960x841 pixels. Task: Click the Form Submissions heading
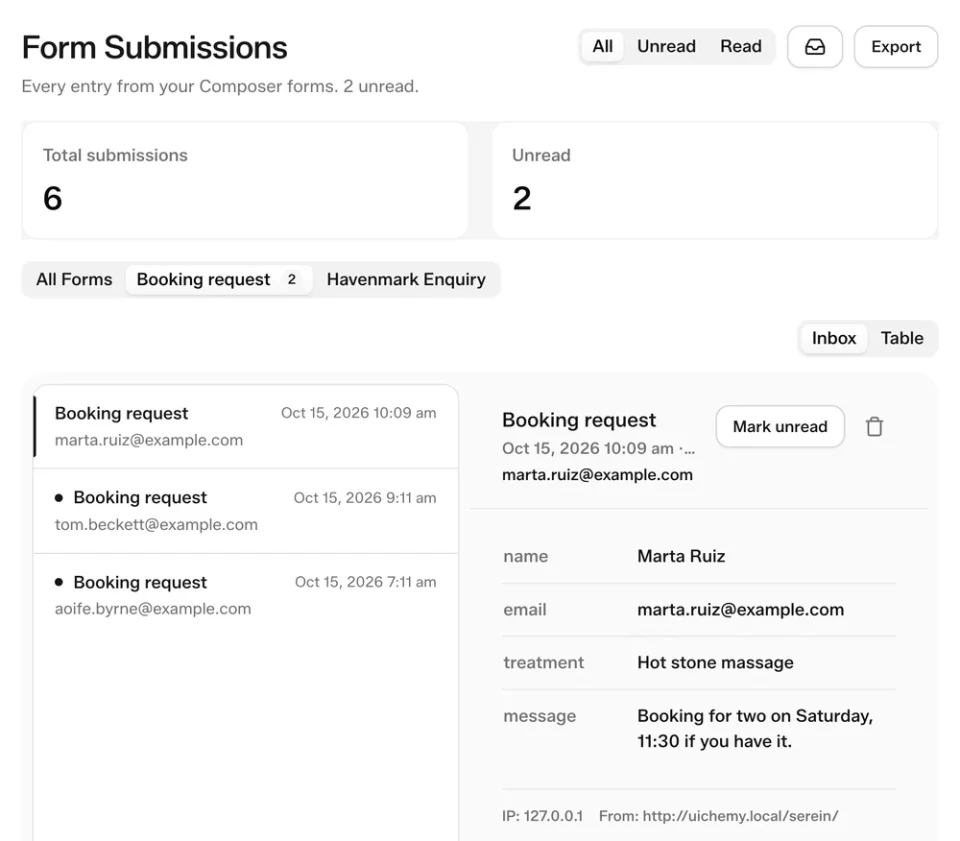pyautogui.click(x=154, y=48)
